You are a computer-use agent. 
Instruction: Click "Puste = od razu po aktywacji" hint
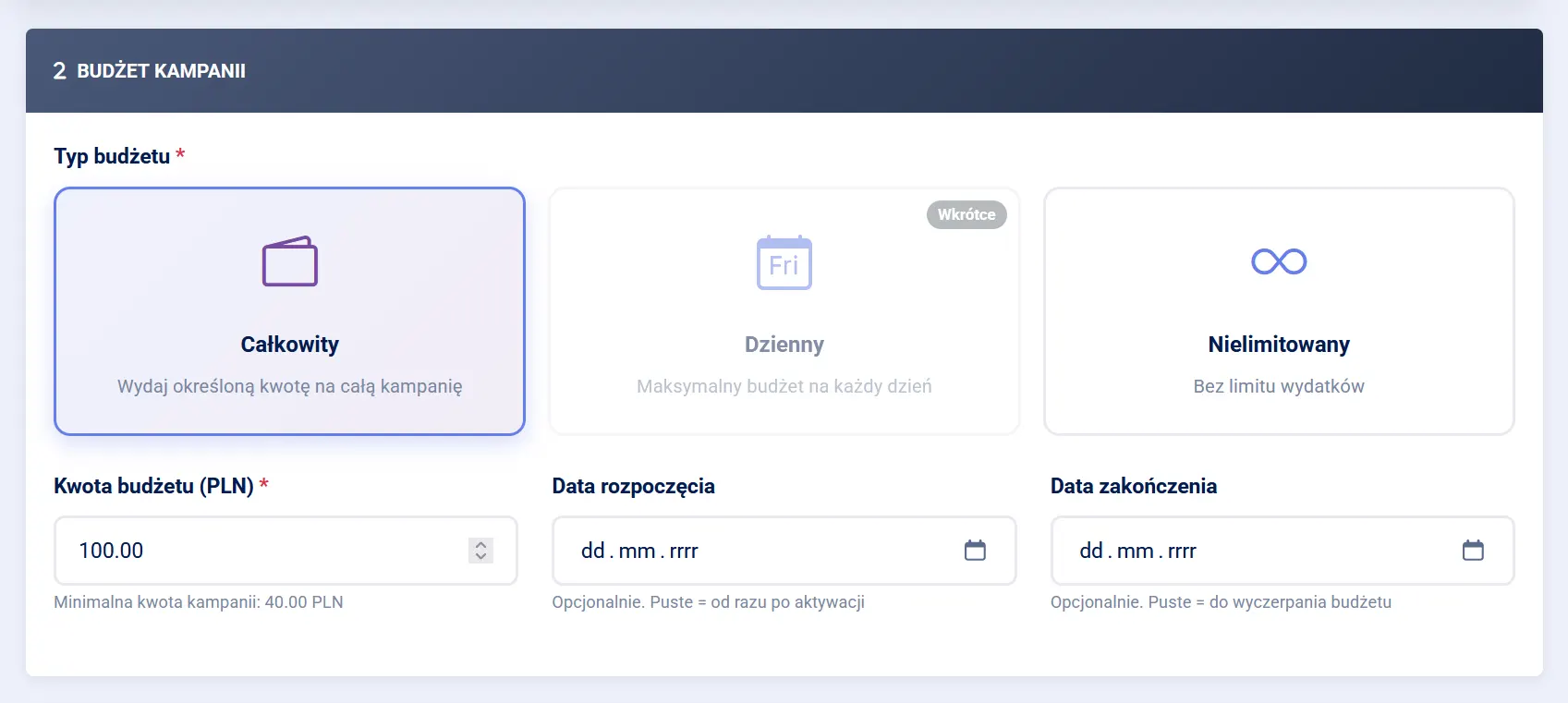[x=758, y=602]
